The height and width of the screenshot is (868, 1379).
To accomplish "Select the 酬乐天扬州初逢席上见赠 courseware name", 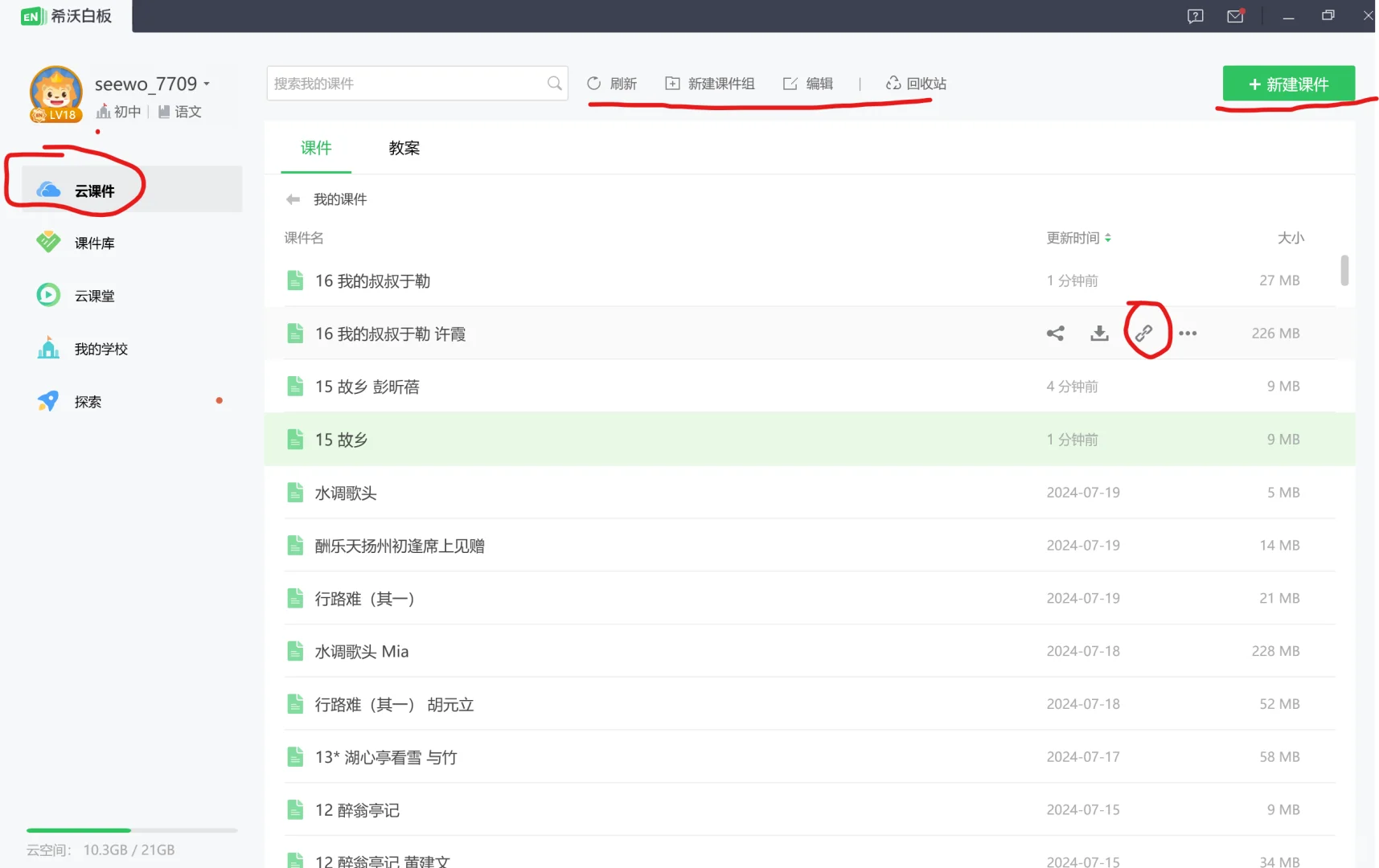I will (x=400, y=546).
